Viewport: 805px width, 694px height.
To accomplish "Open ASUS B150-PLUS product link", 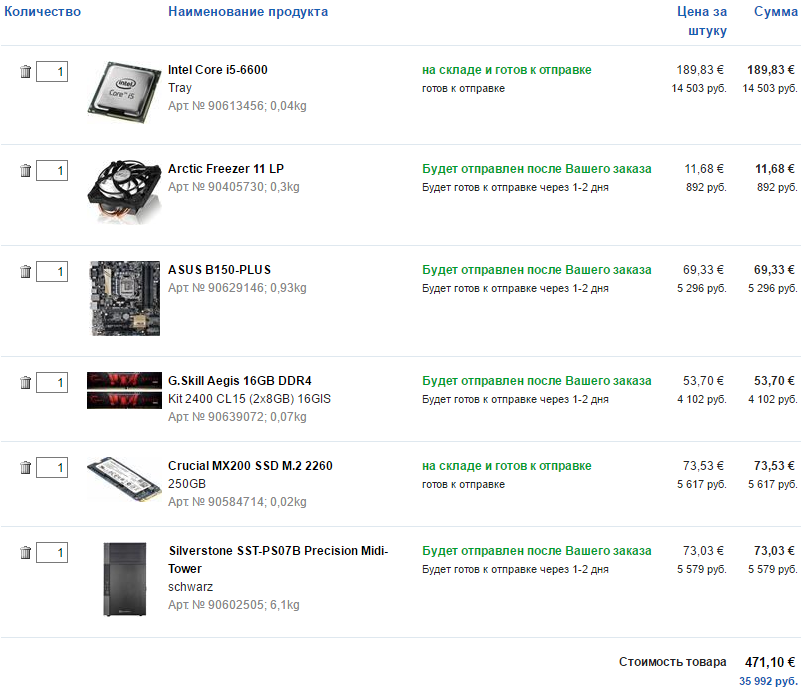I will coord(219,270).
